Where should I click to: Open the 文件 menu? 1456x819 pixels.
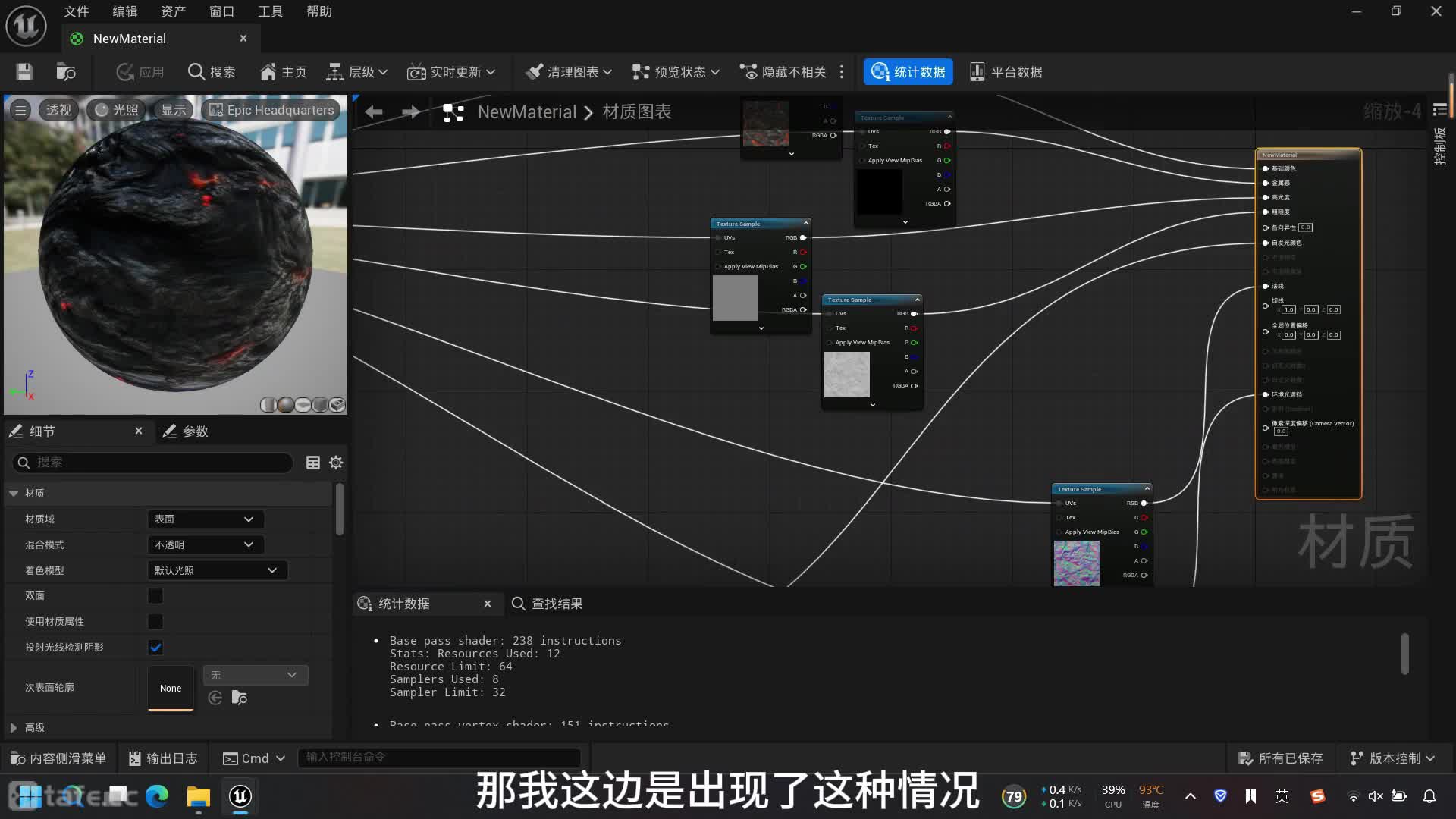click(76, 11)
